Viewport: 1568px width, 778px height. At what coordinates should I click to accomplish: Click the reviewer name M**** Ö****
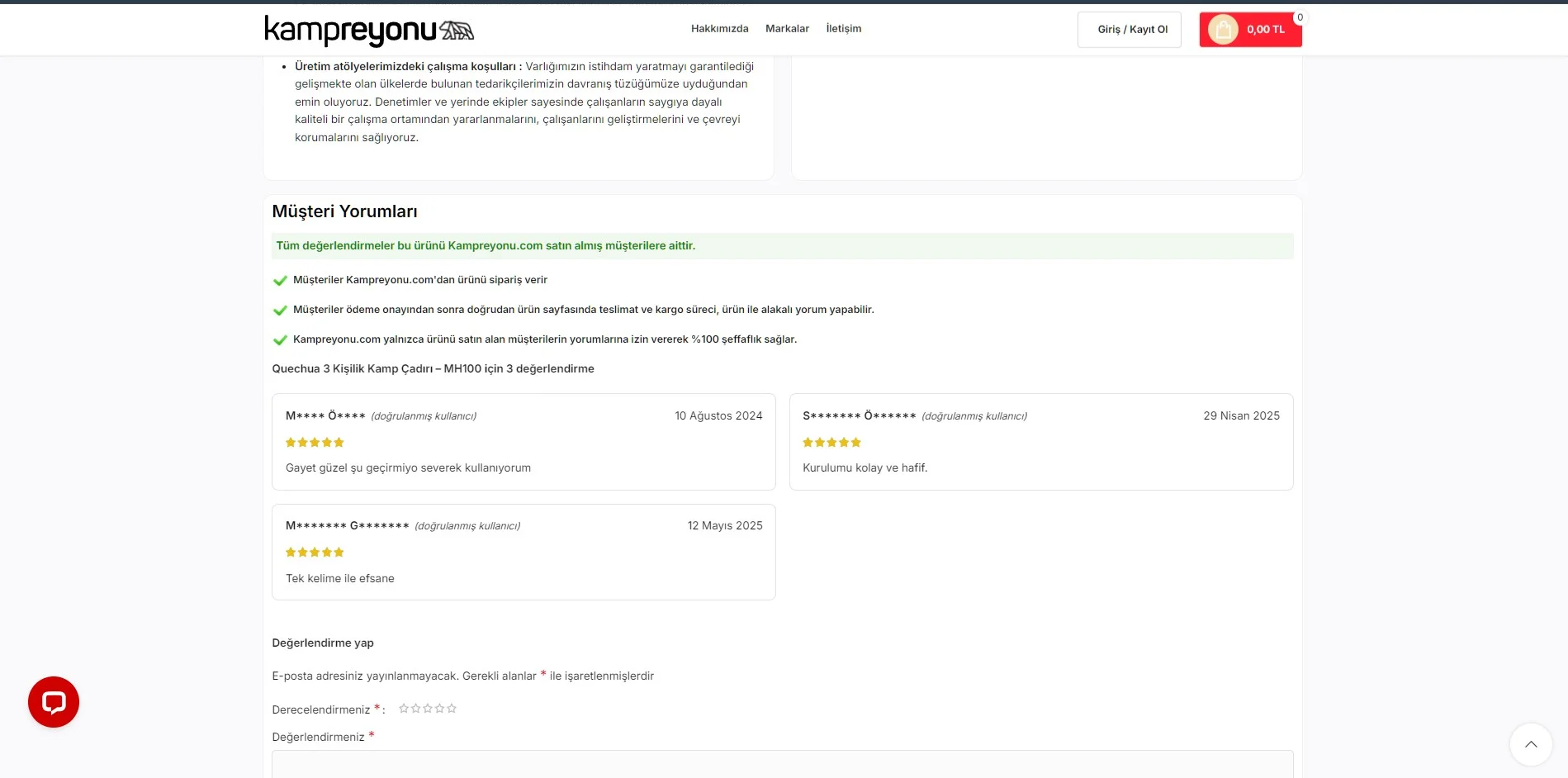[x=325, y=416]
